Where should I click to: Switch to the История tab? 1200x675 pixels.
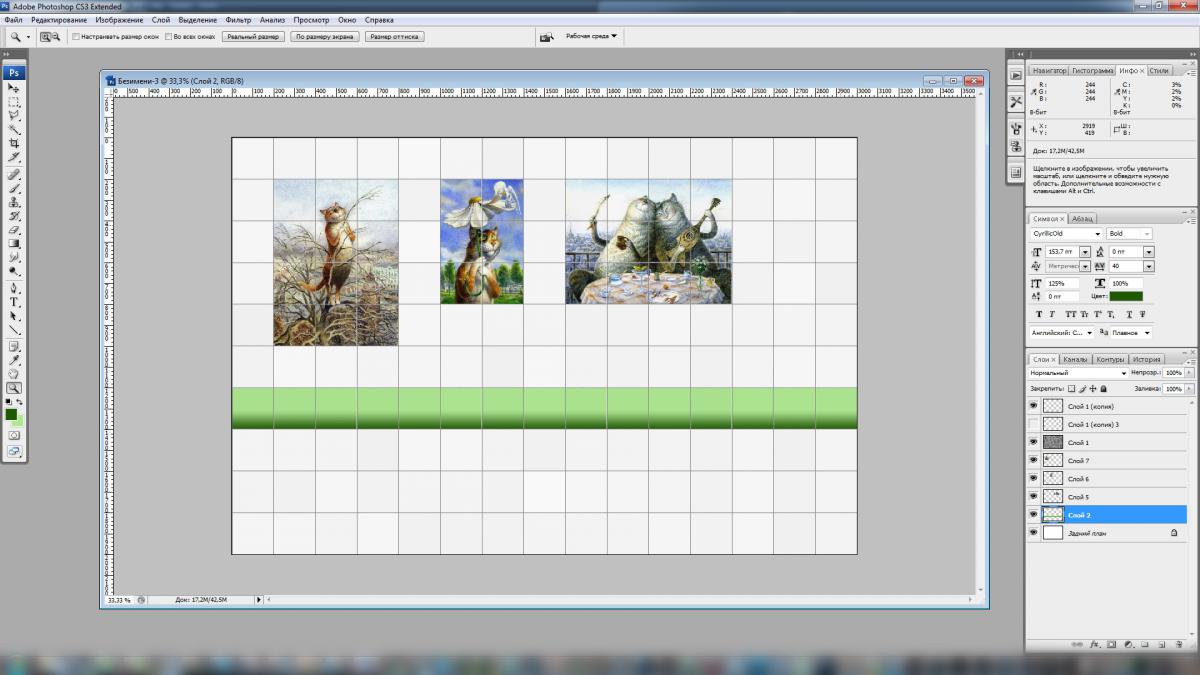pyautogui.click(x=1147, y=359)
